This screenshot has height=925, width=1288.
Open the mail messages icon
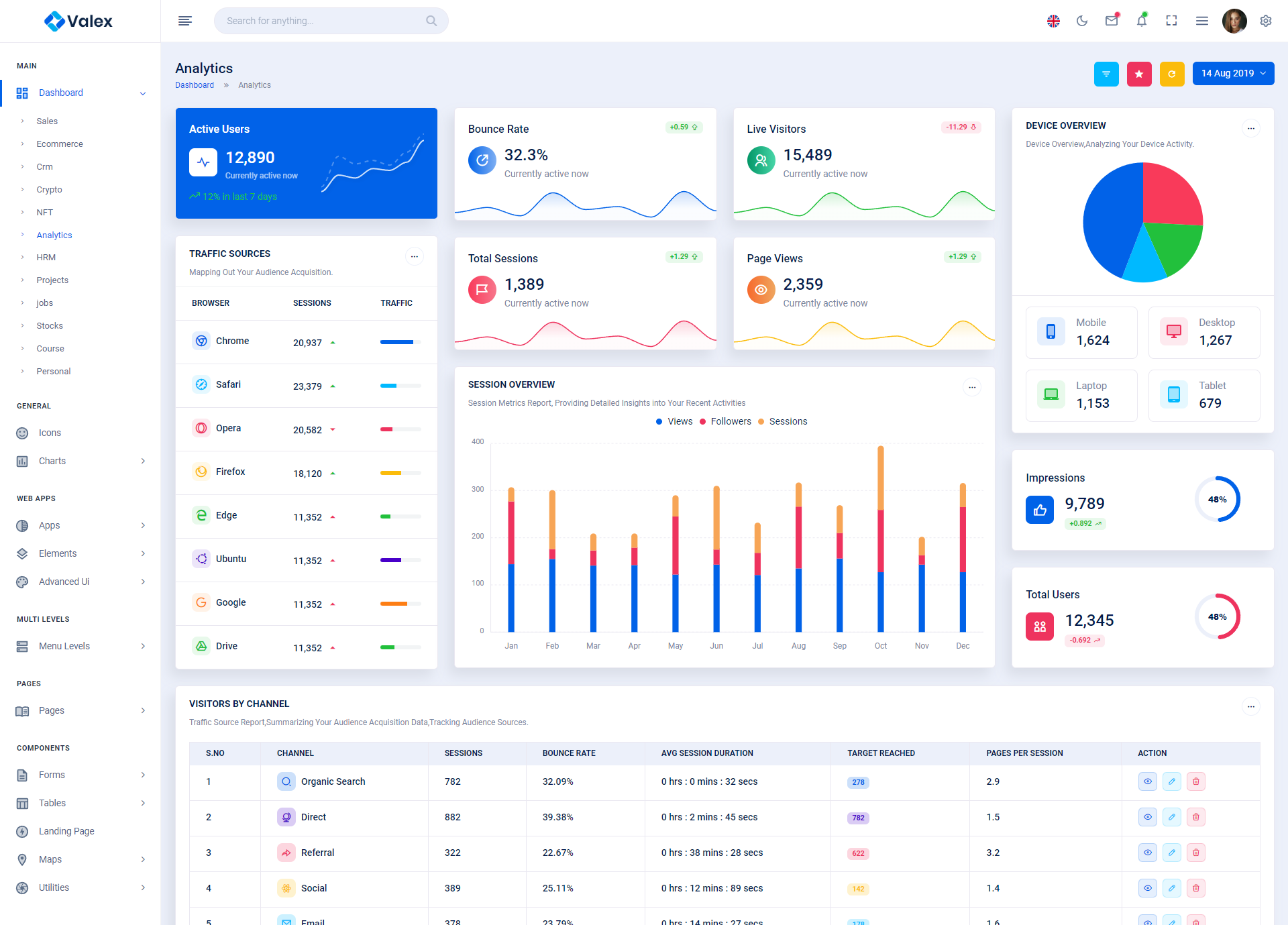click(x=1112, y=21)
